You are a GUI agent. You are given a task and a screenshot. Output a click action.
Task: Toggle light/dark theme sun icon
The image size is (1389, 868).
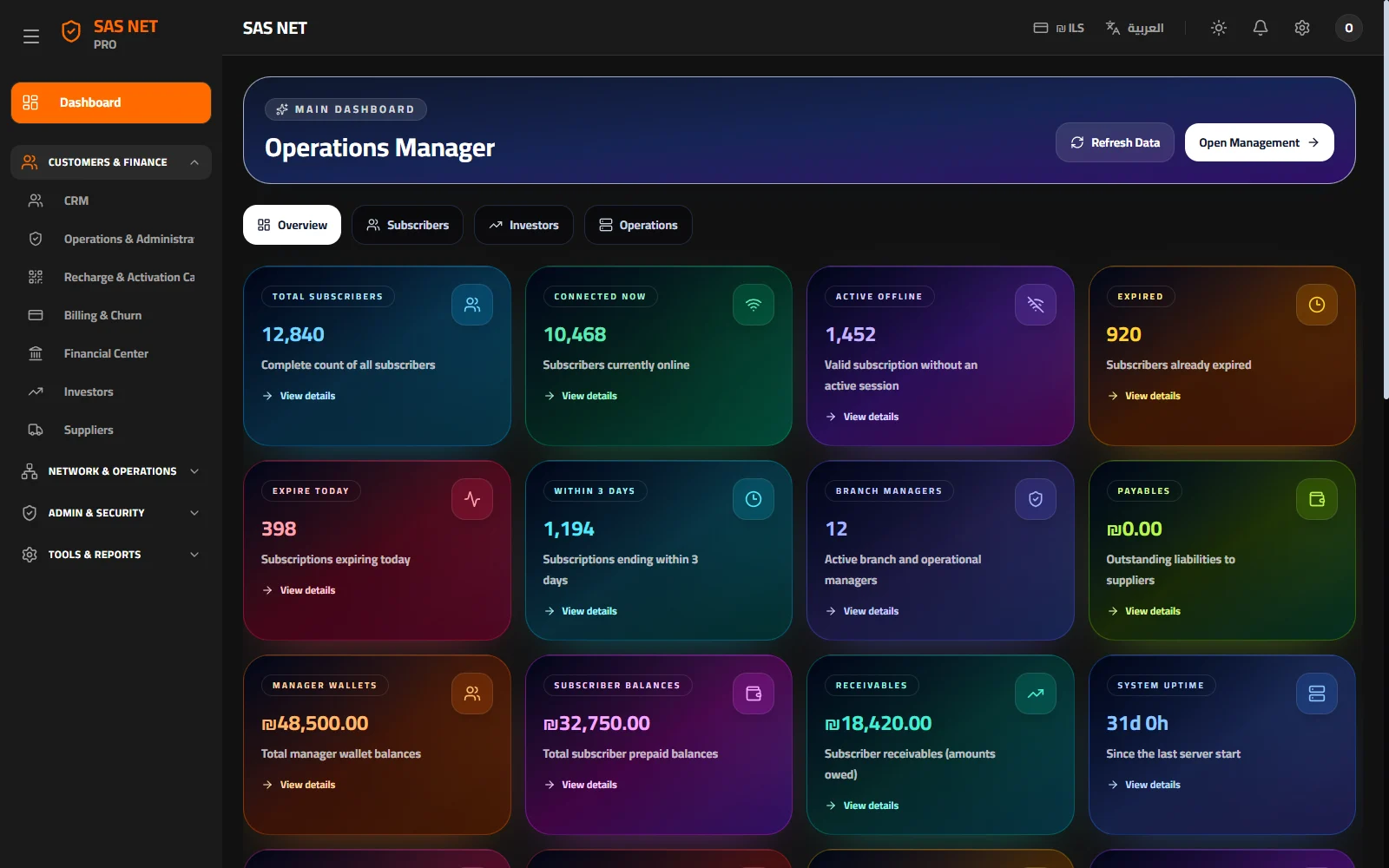coord(1219,28)
